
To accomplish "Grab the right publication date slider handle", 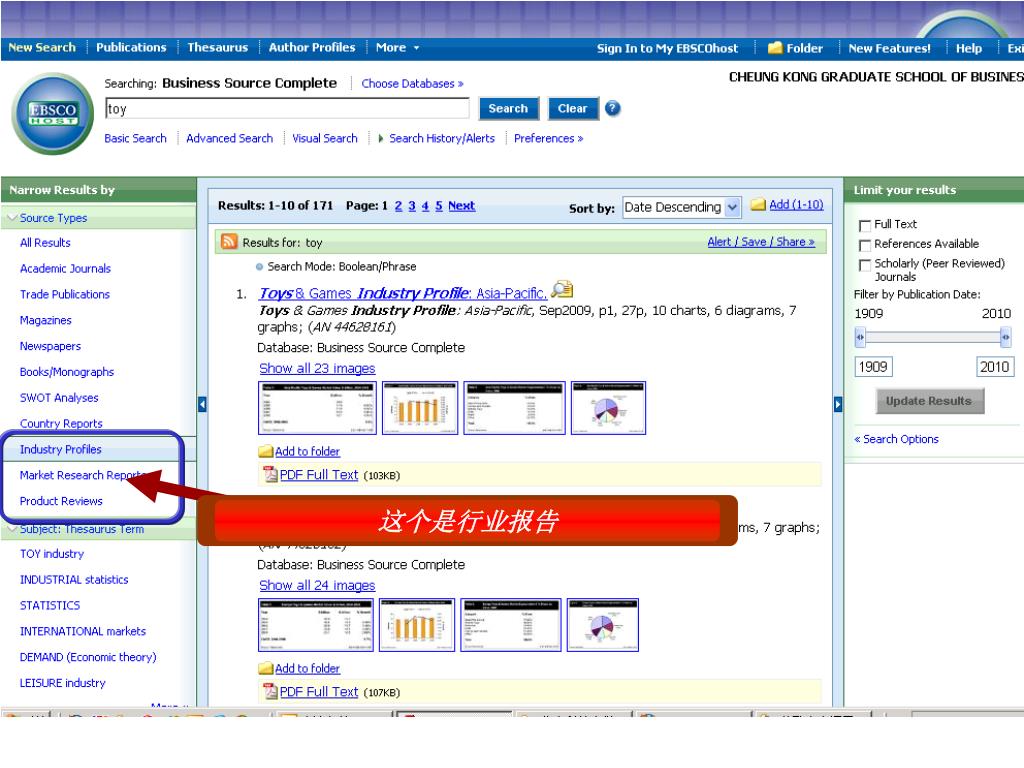I will 1005,337.
